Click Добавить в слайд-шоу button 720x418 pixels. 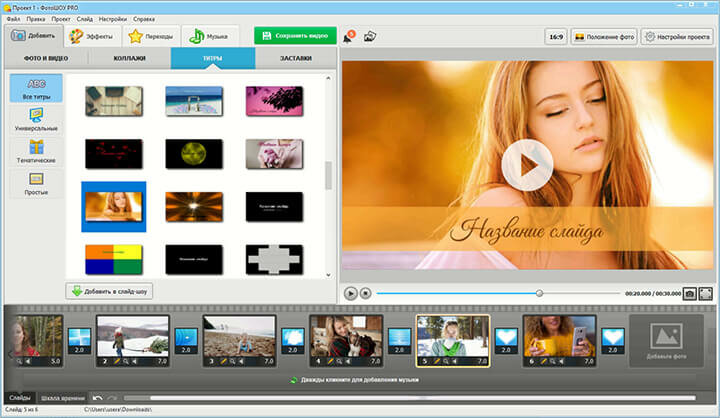click(x=109, y=291)
